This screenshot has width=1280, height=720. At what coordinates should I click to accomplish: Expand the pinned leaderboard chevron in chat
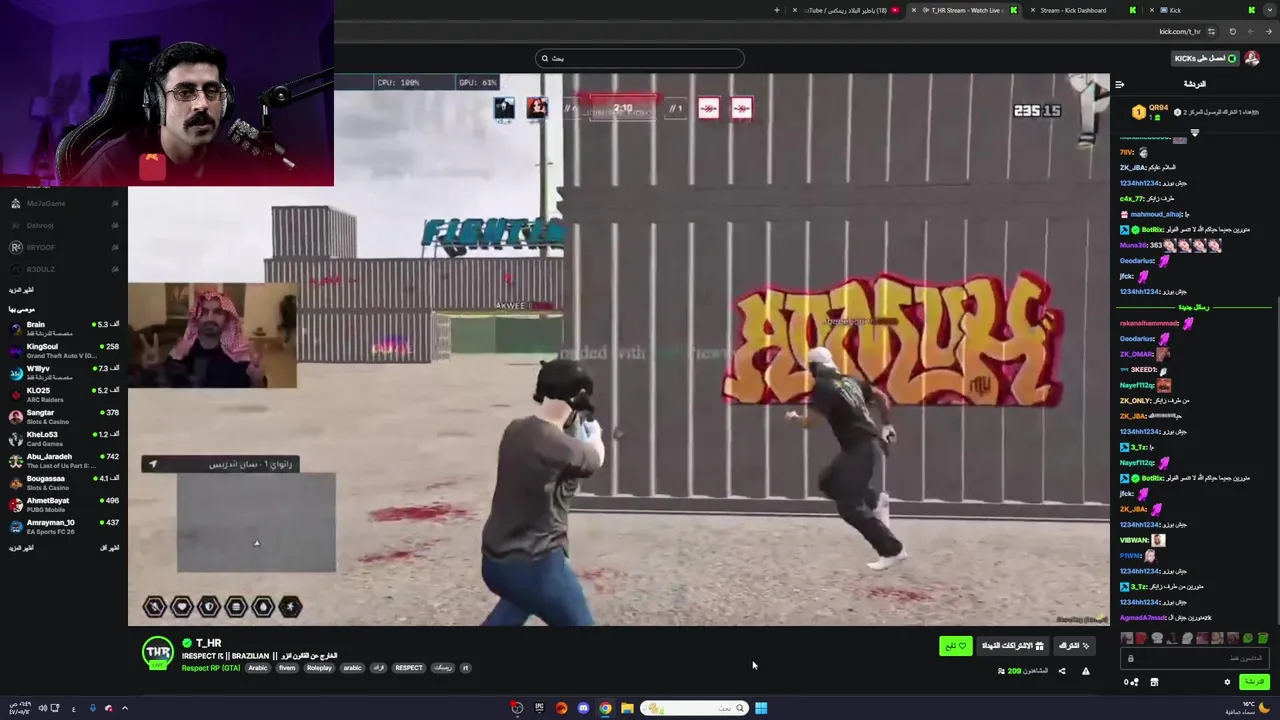1194,131
